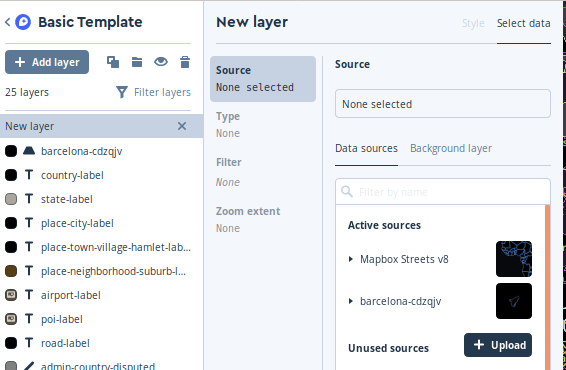Close the New layer row with X
This screenshot has width=566, height=370.
(182, 126)
